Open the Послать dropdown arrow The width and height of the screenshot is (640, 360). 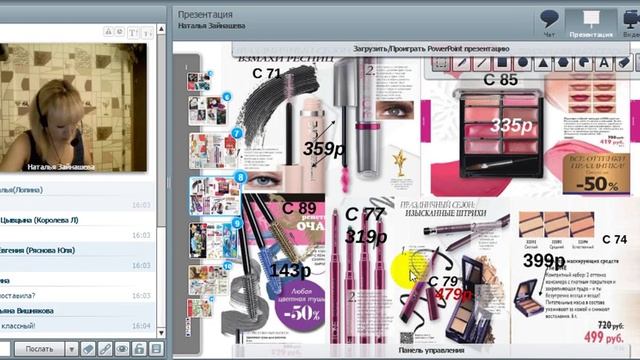(x=71, y=349)
